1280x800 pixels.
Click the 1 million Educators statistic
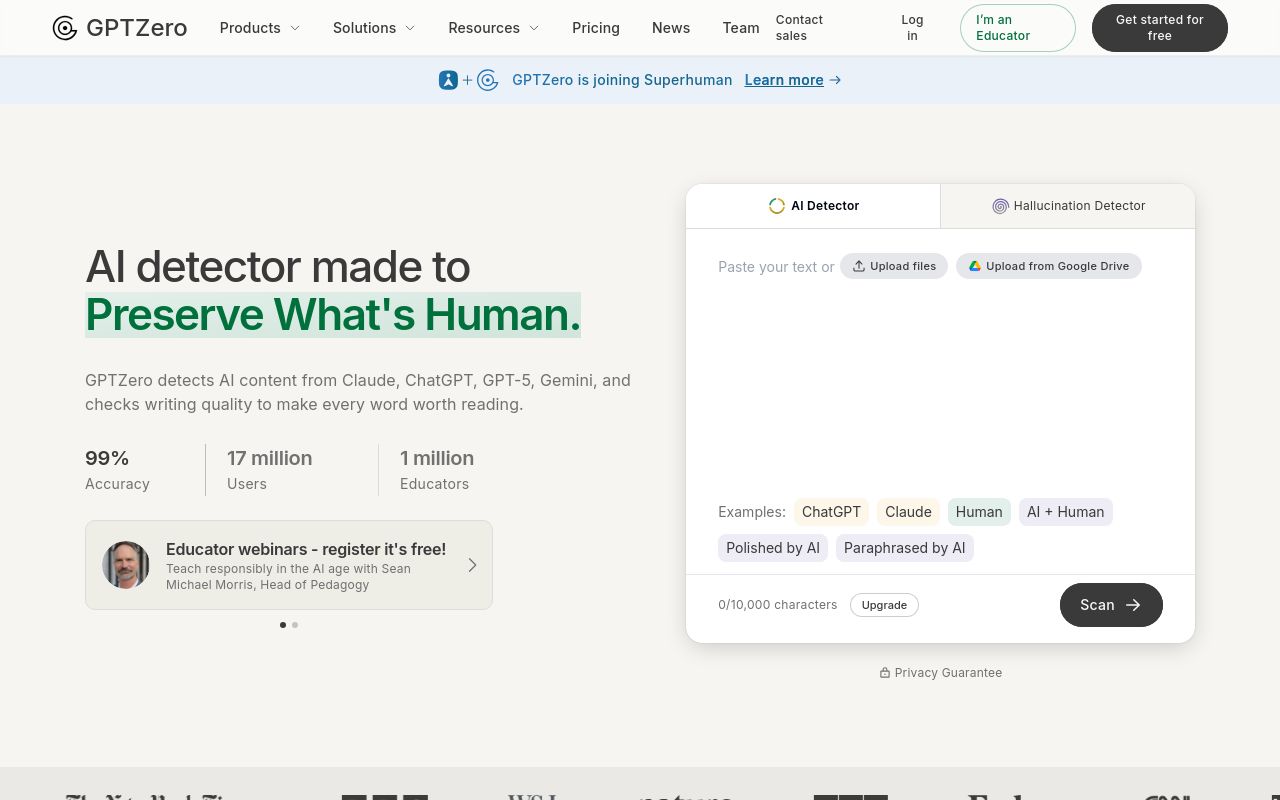pos(437,470)
